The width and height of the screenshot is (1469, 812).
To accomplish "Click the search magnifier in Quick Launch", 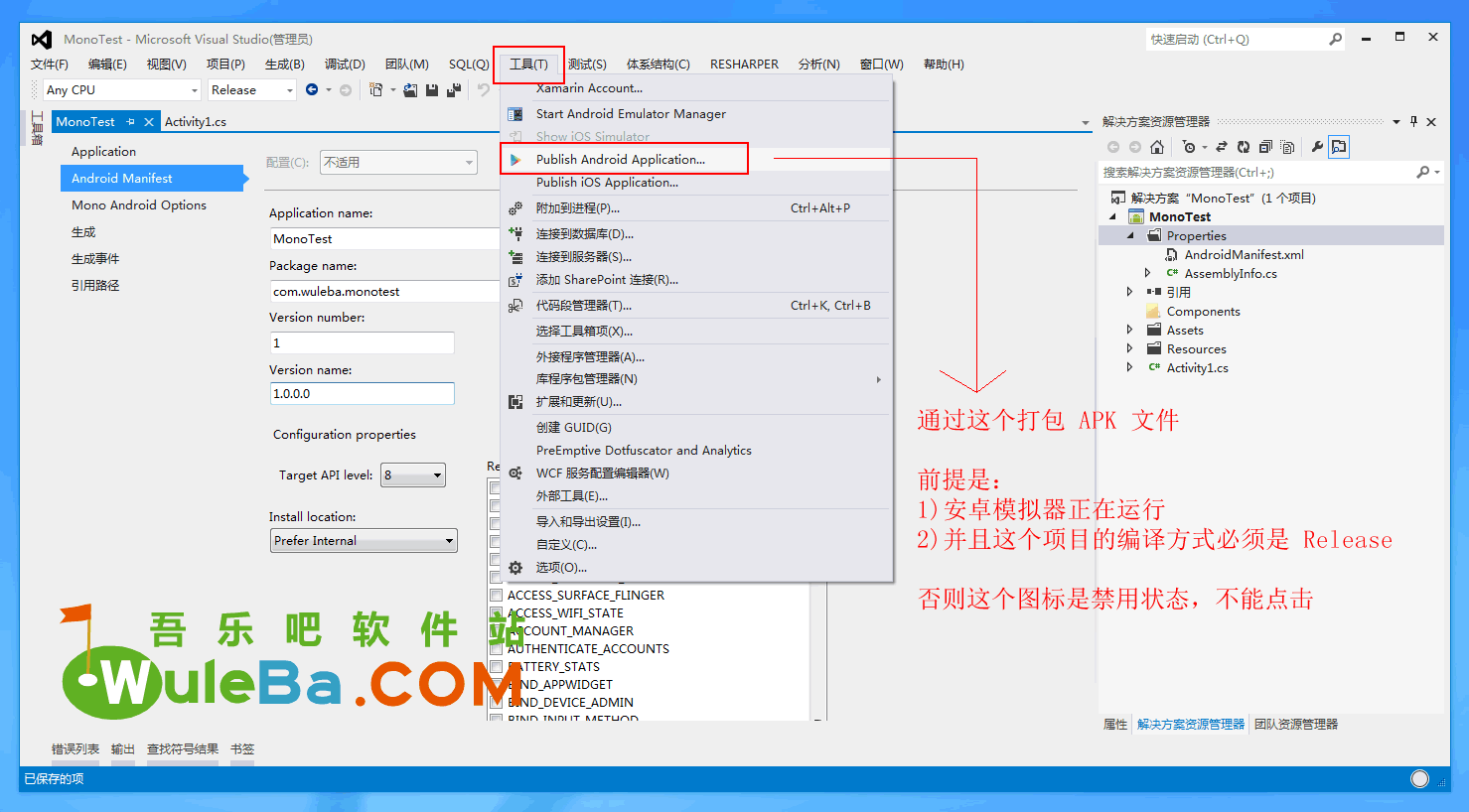I will pos(1336,39).
